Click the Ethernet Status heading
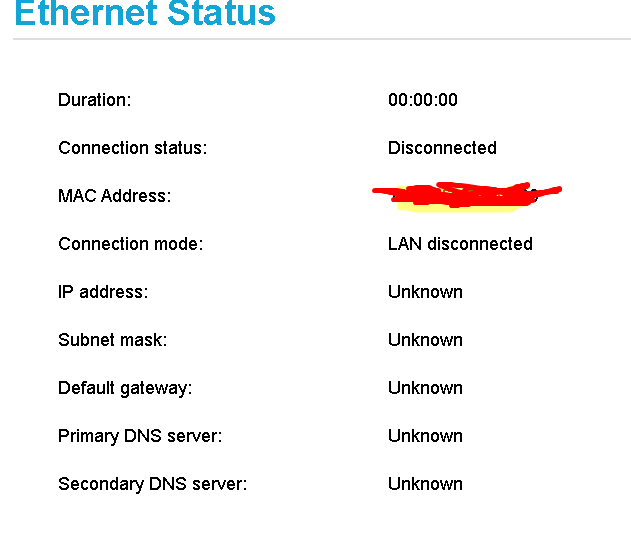The width and height of the screenshot is (631, 547). click(145, 14)
